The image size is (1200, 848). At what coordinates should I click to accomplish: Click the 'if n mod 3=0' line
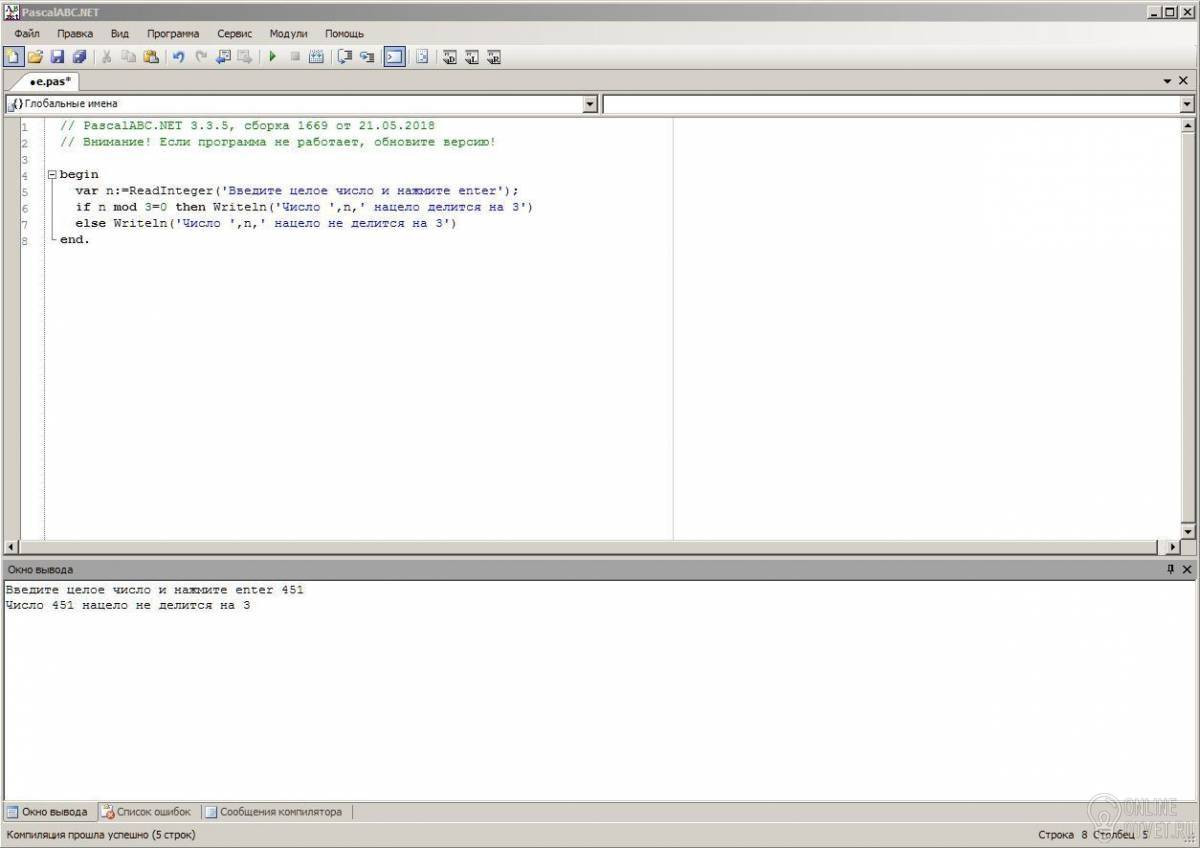[x=305, y=207]
